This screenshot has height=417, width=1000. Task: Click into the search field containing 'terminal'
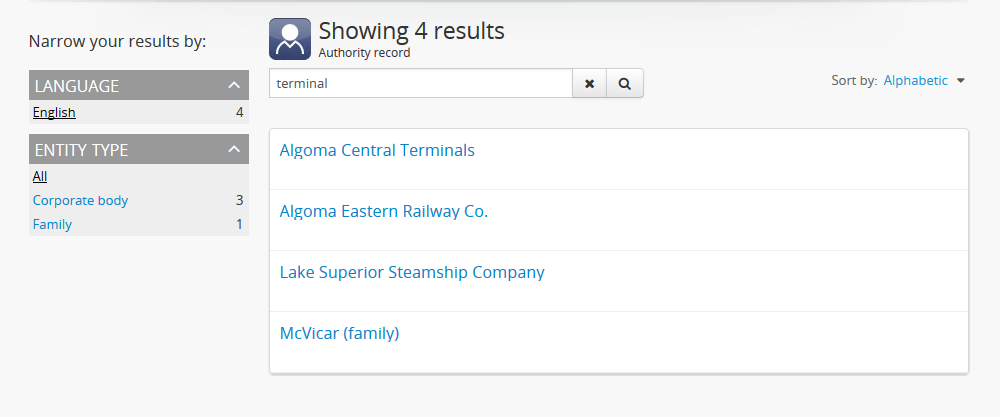click(420, 84)
